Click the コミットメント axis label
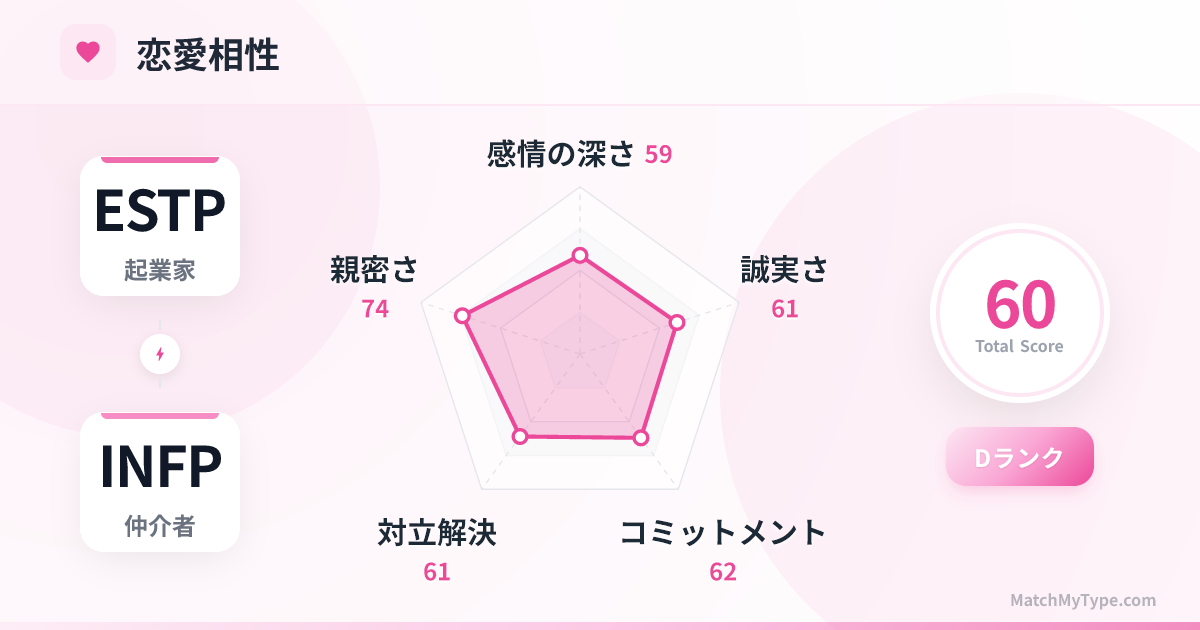 723,533
